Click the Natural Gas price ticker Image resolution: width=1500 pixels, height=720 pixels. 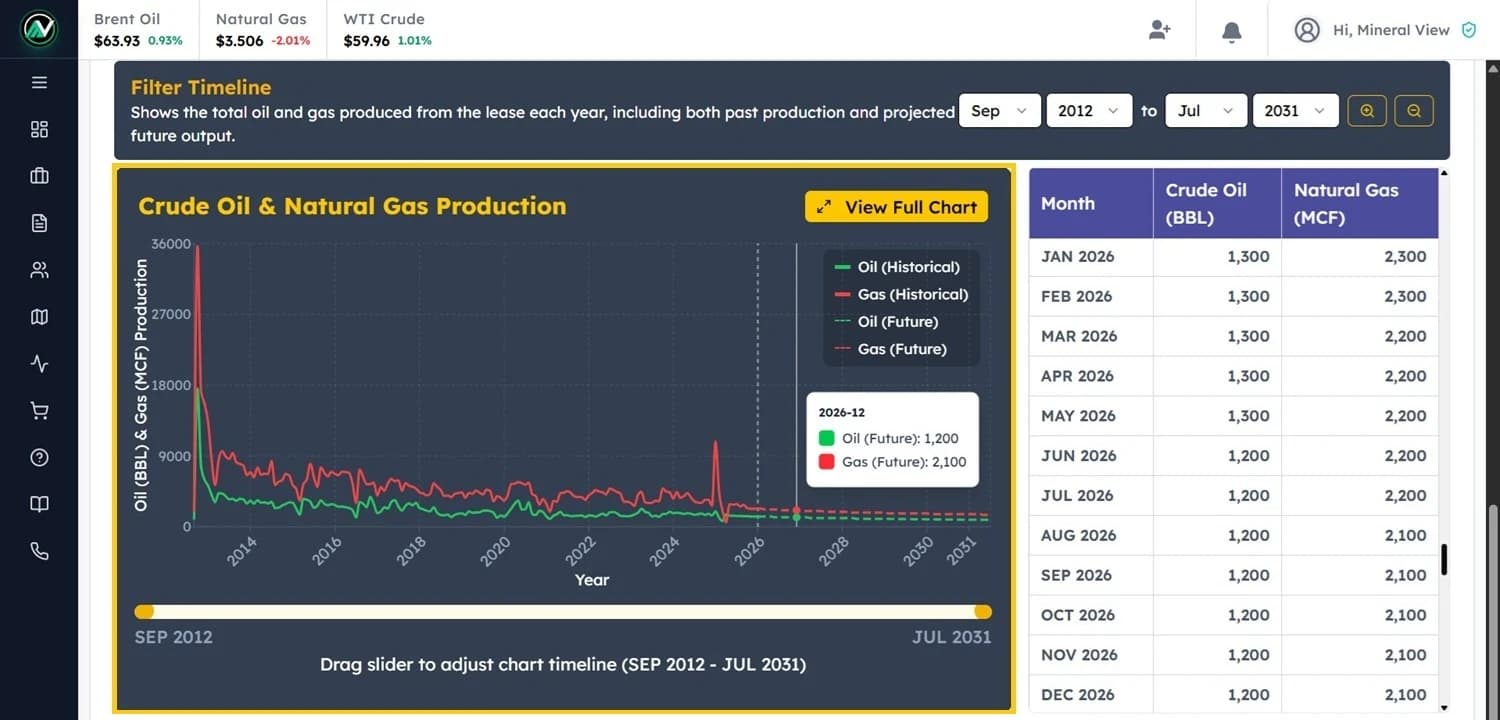(x=263, y=30)
